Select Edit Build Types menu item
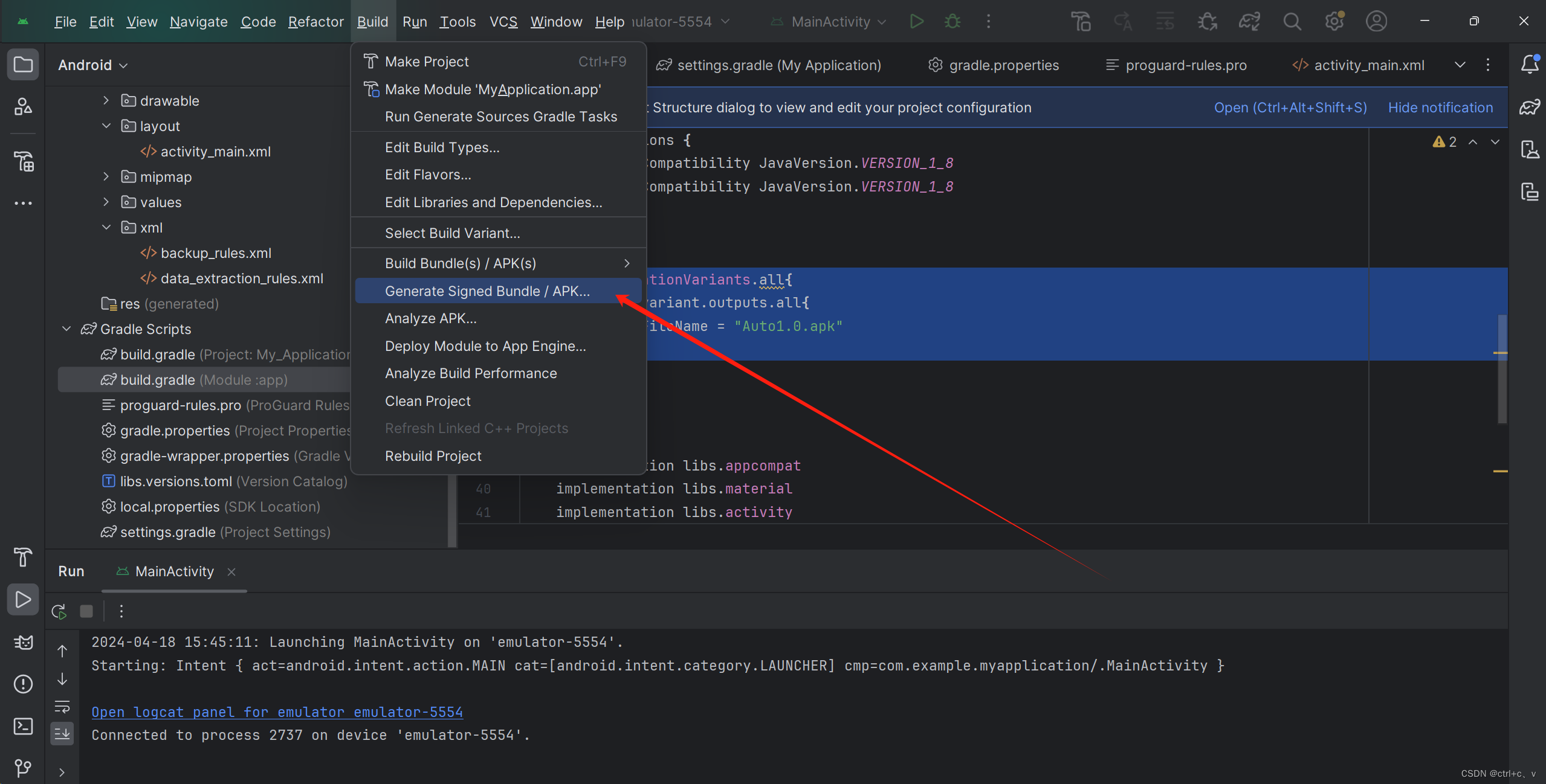Screen dimensions: 1546x784 pos(499,147)
